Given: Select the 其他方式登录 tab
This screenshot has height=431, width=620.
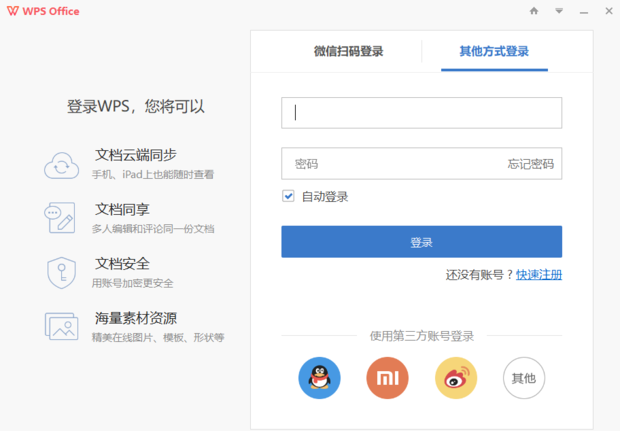Looking at the screenshot, I should 494,51.
